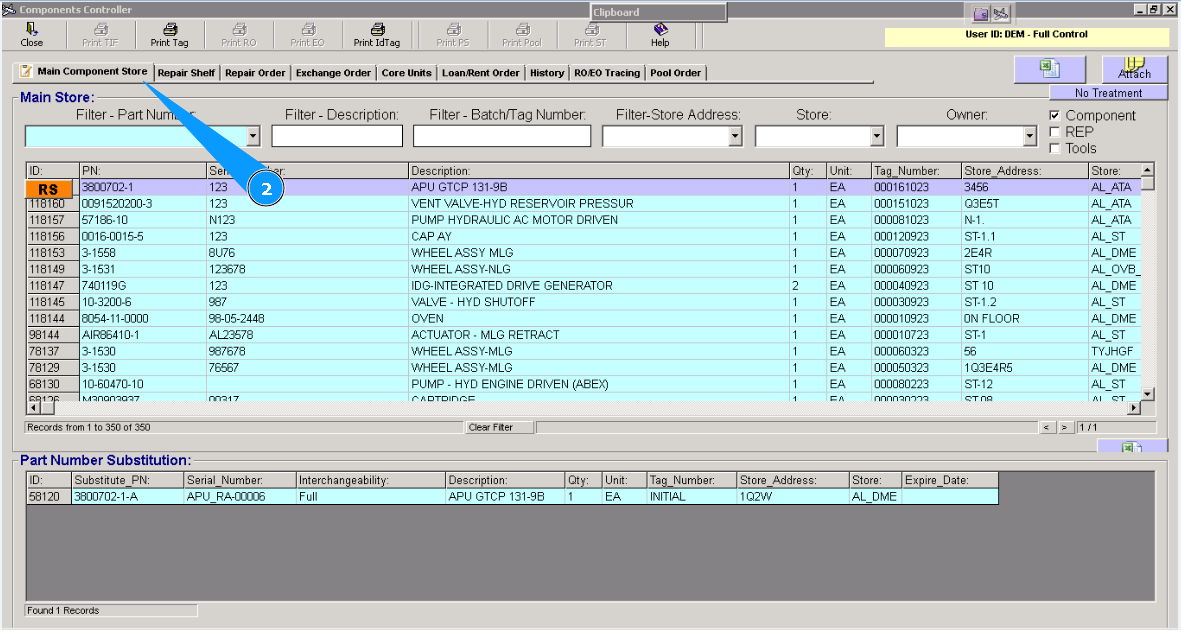Click the purple folder icon in title bar
The height and width of the screenshot is (633, 1181).
click(x=981, y=13)
